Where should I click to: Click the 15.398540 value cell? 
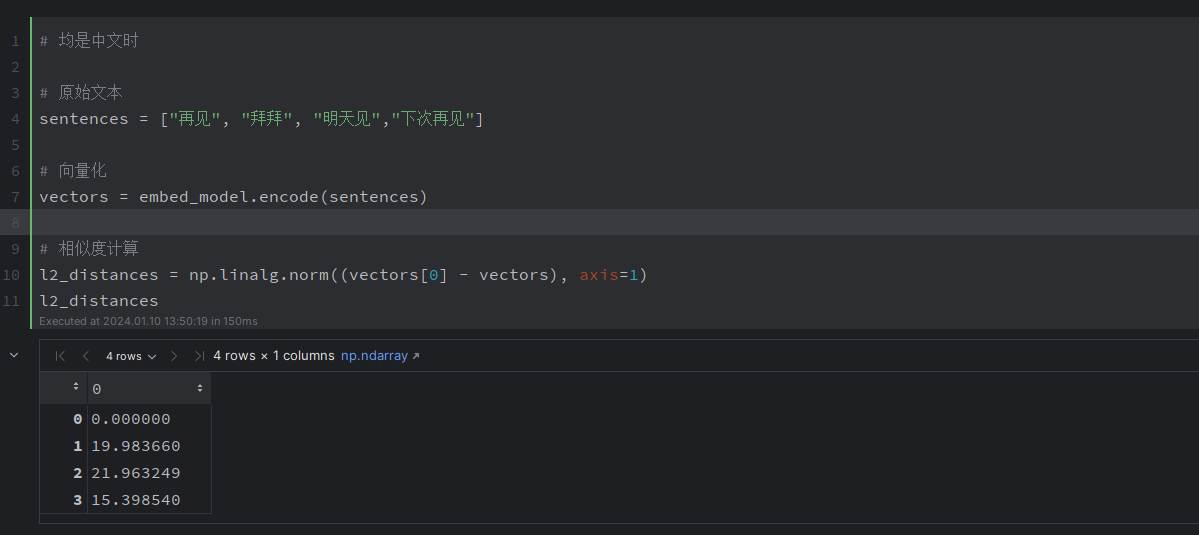coord(136,500)
